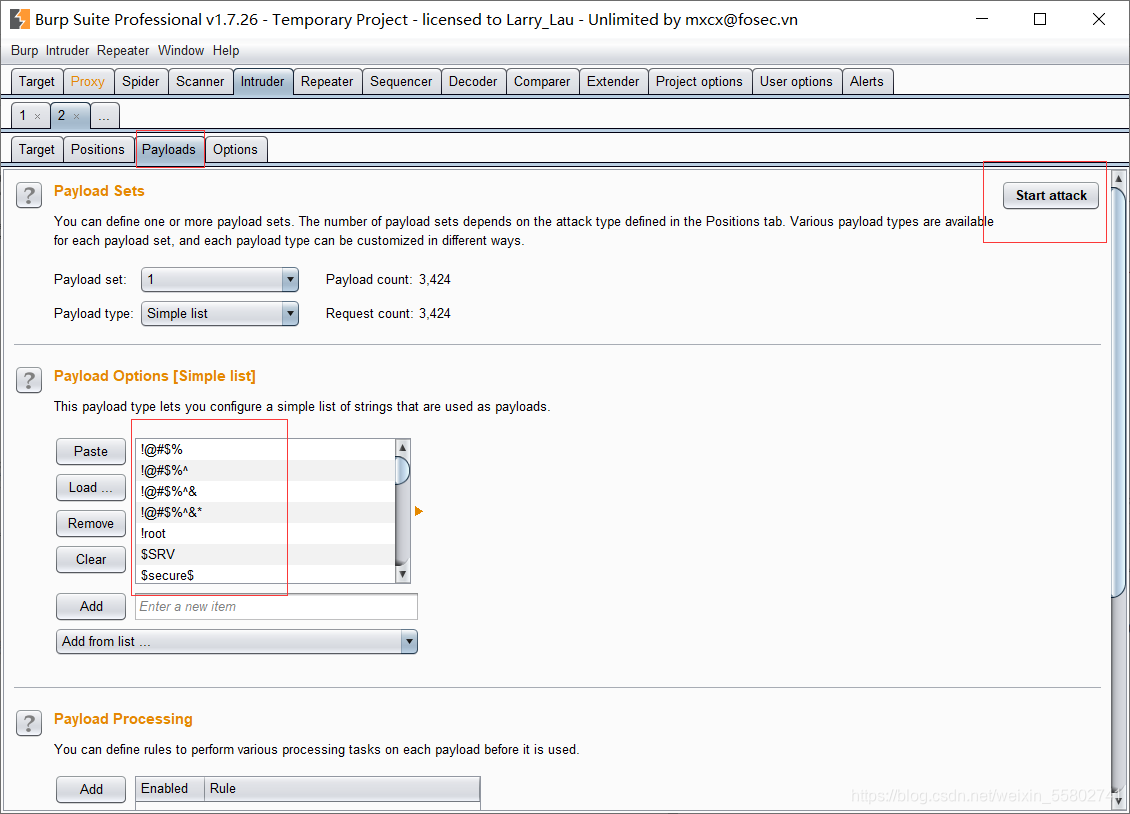The width and height of the screenshot is (1130, 814).
Task: Open new attack tab with ellipsis
Action: click(x=104, y=115)
